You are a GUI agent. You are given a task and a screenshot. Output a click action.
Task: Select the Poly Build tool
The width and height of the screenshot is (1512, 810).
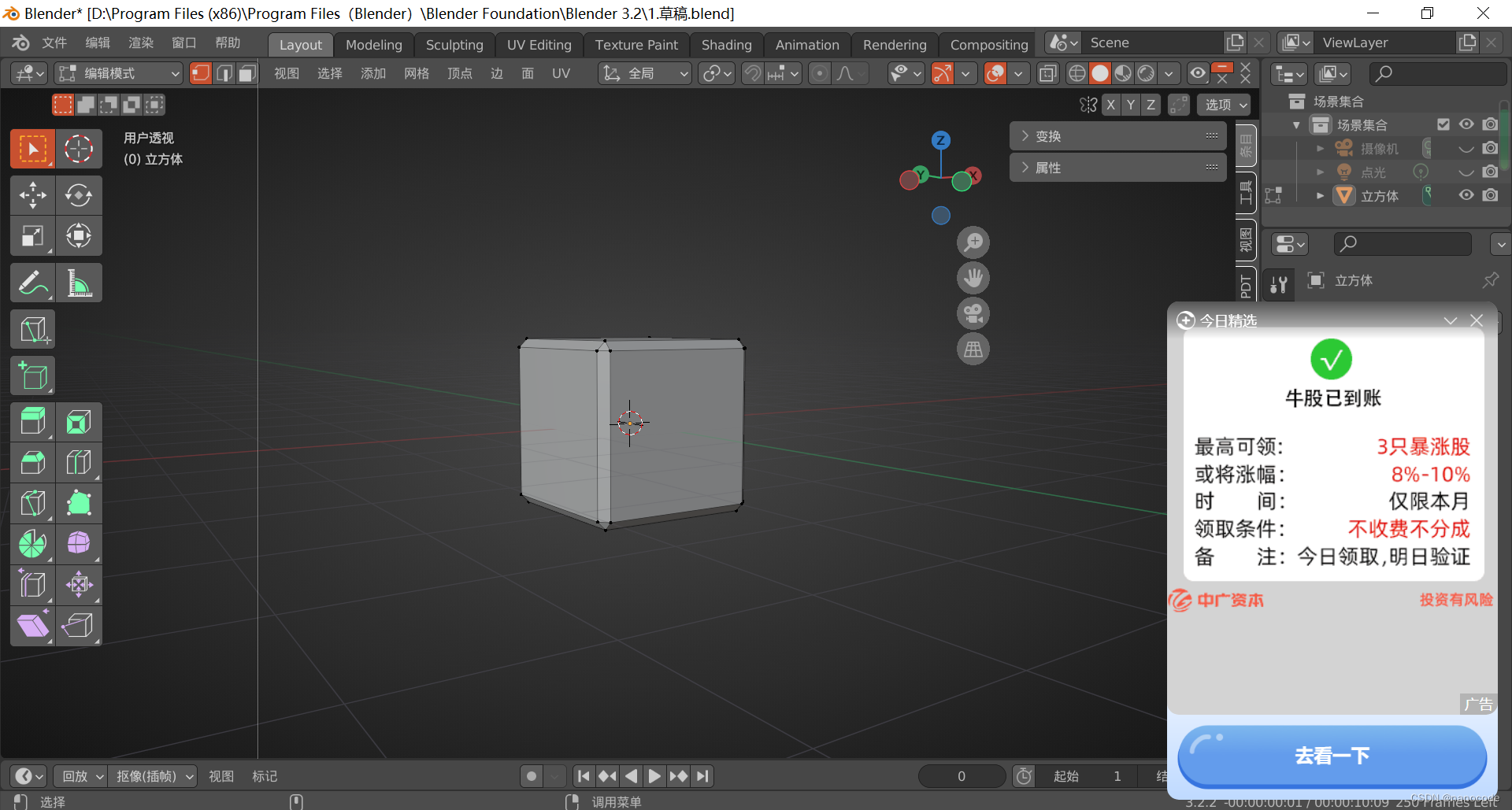[x=79, y=503]
